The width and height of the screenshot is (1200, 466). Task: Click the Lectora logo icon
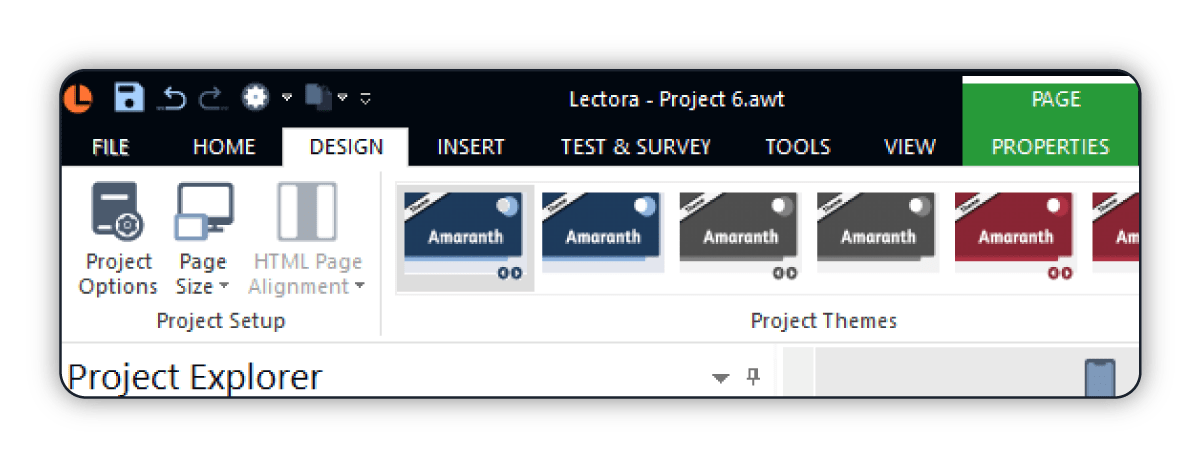tap(80, 97)
